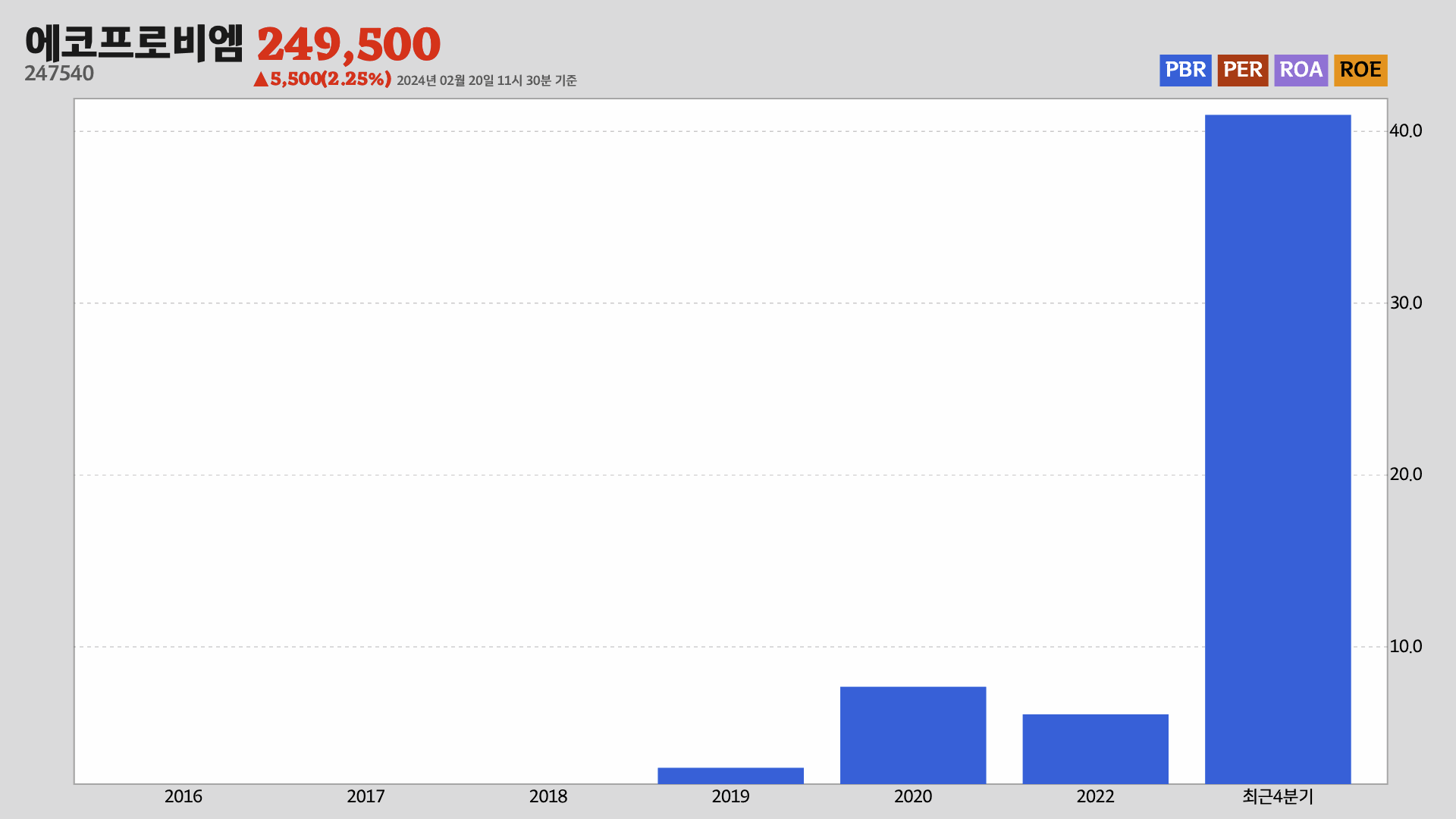Switch to the PER metric tab
1456x819 pixels.
coord(1243,70)
